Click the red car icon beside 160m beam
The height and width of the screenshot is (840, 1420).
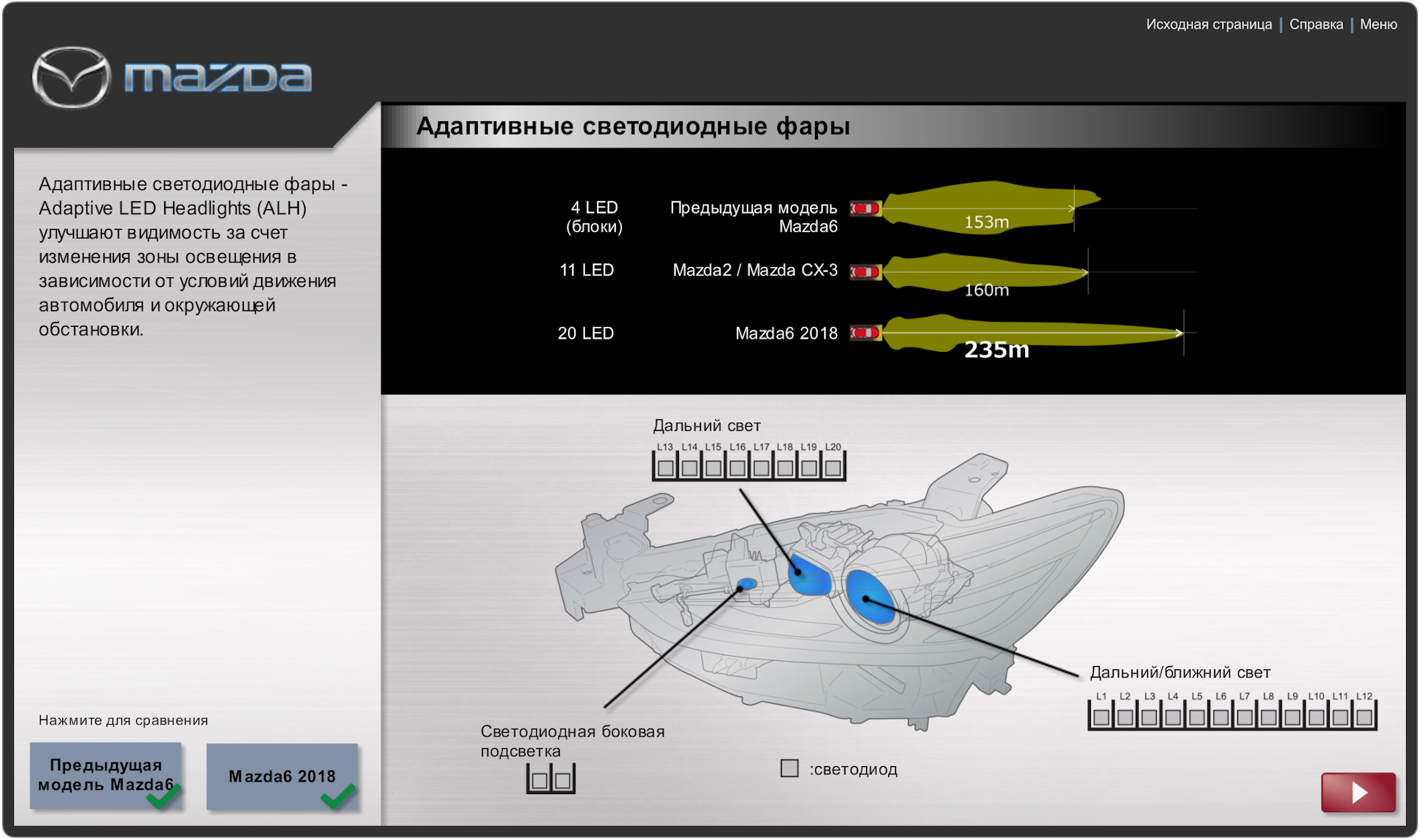click(865, 272)
